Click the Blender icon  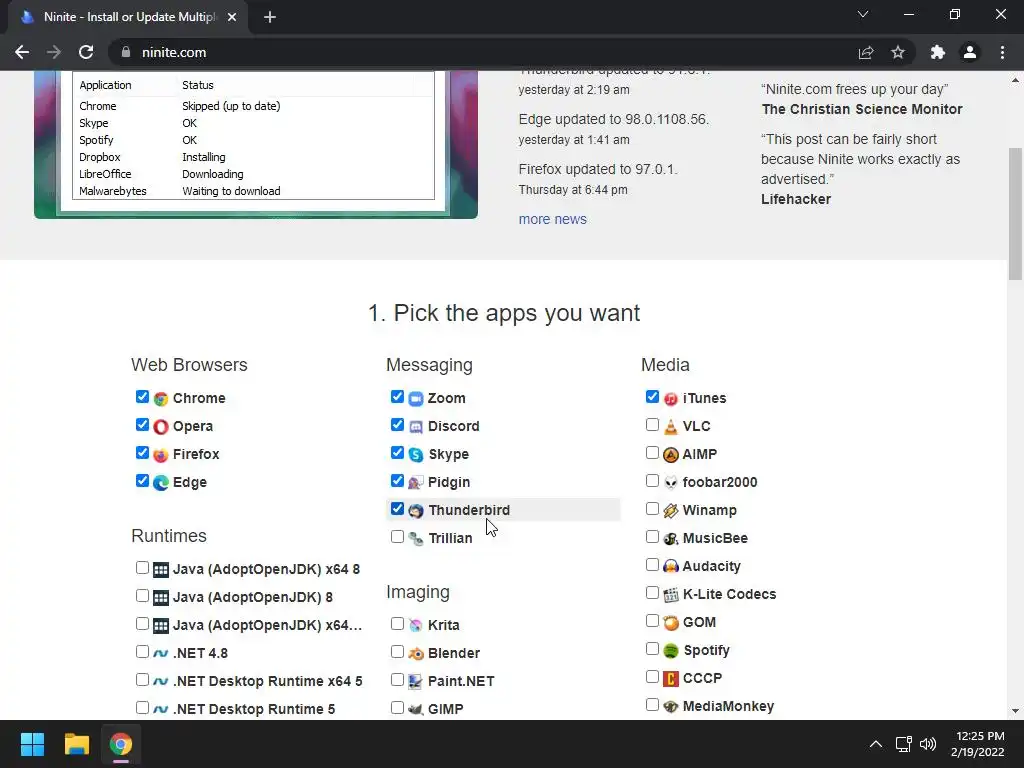(x=416, y=654)
